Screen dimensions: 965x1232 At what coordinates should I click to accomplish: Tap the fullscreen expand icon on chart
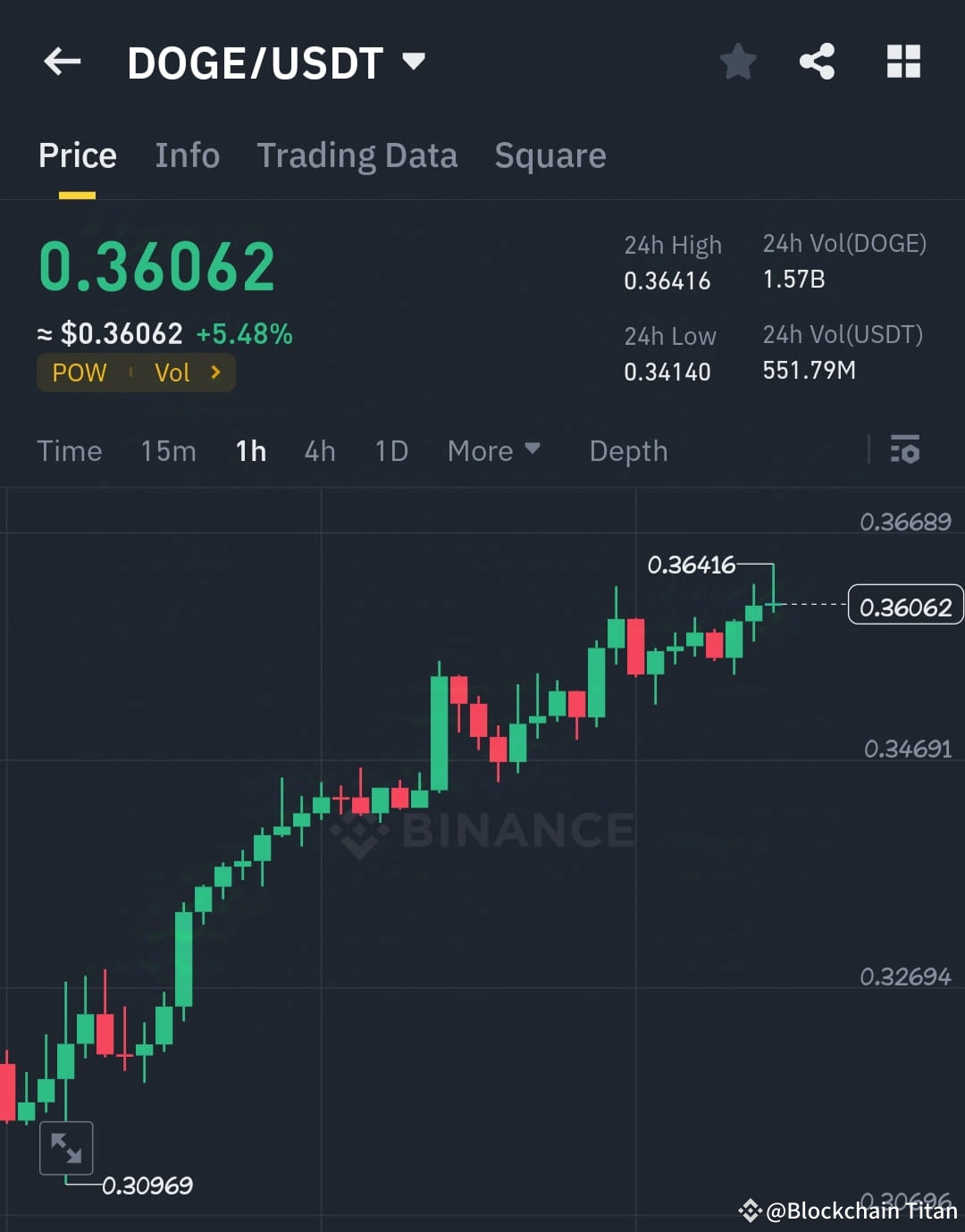[x=66, y=1146]
